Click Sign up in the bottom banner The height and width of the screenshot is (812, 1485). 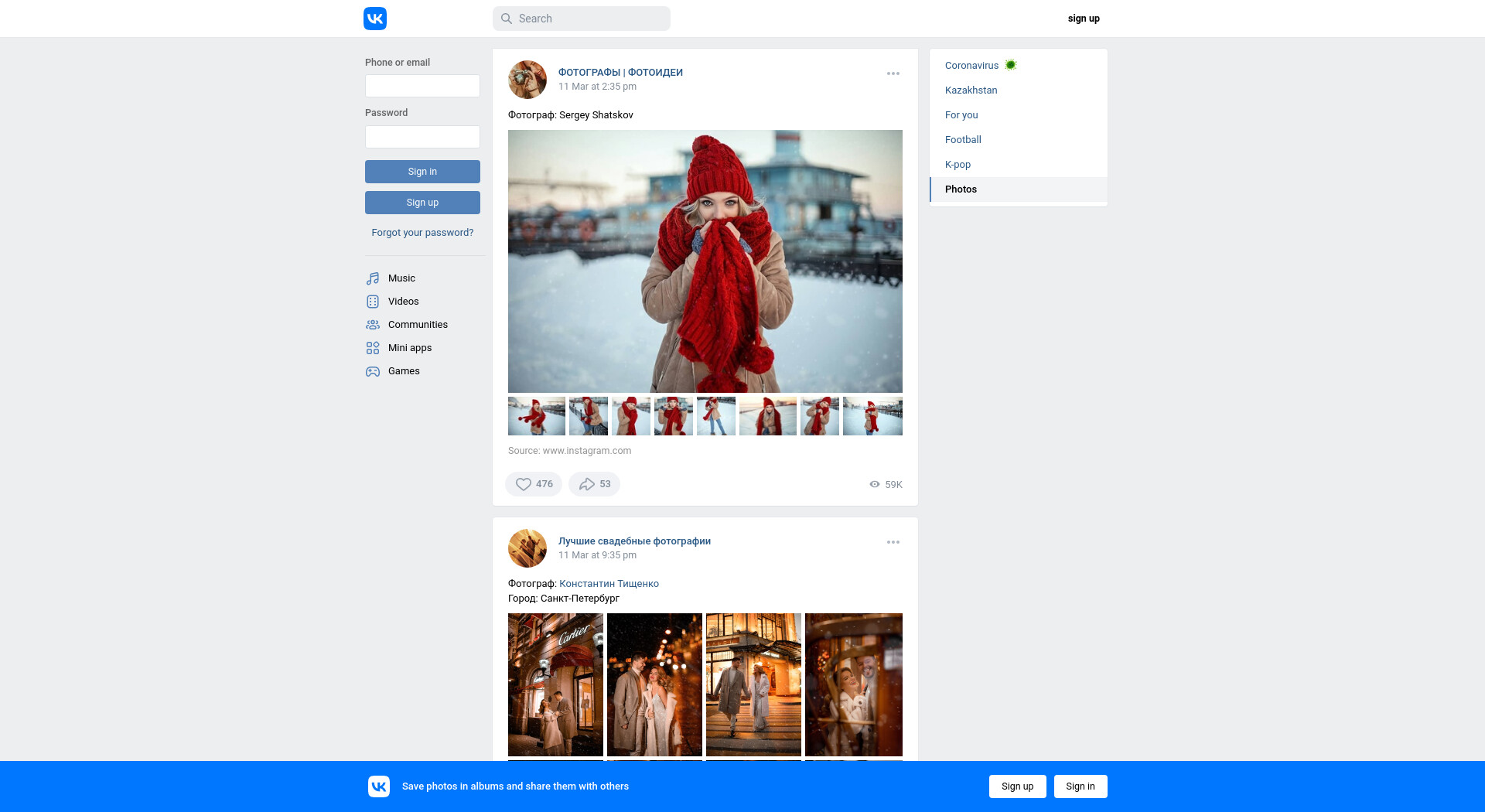pos(1017,786)
